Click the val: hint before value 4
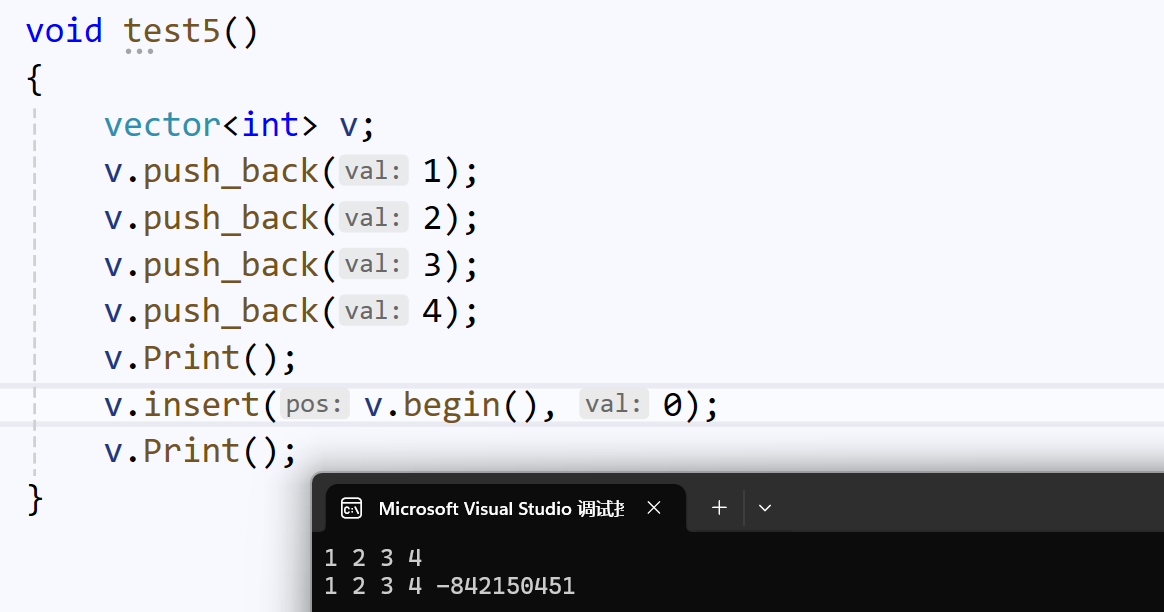This screenshot has width=1164, height=612. pyautogui.click(x=373, y=311)
